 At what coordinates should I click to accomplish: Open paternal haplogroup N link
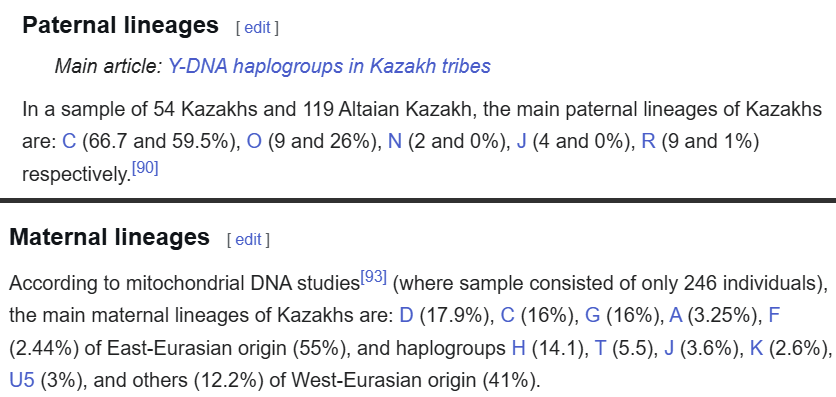click(x=395, y=142)
